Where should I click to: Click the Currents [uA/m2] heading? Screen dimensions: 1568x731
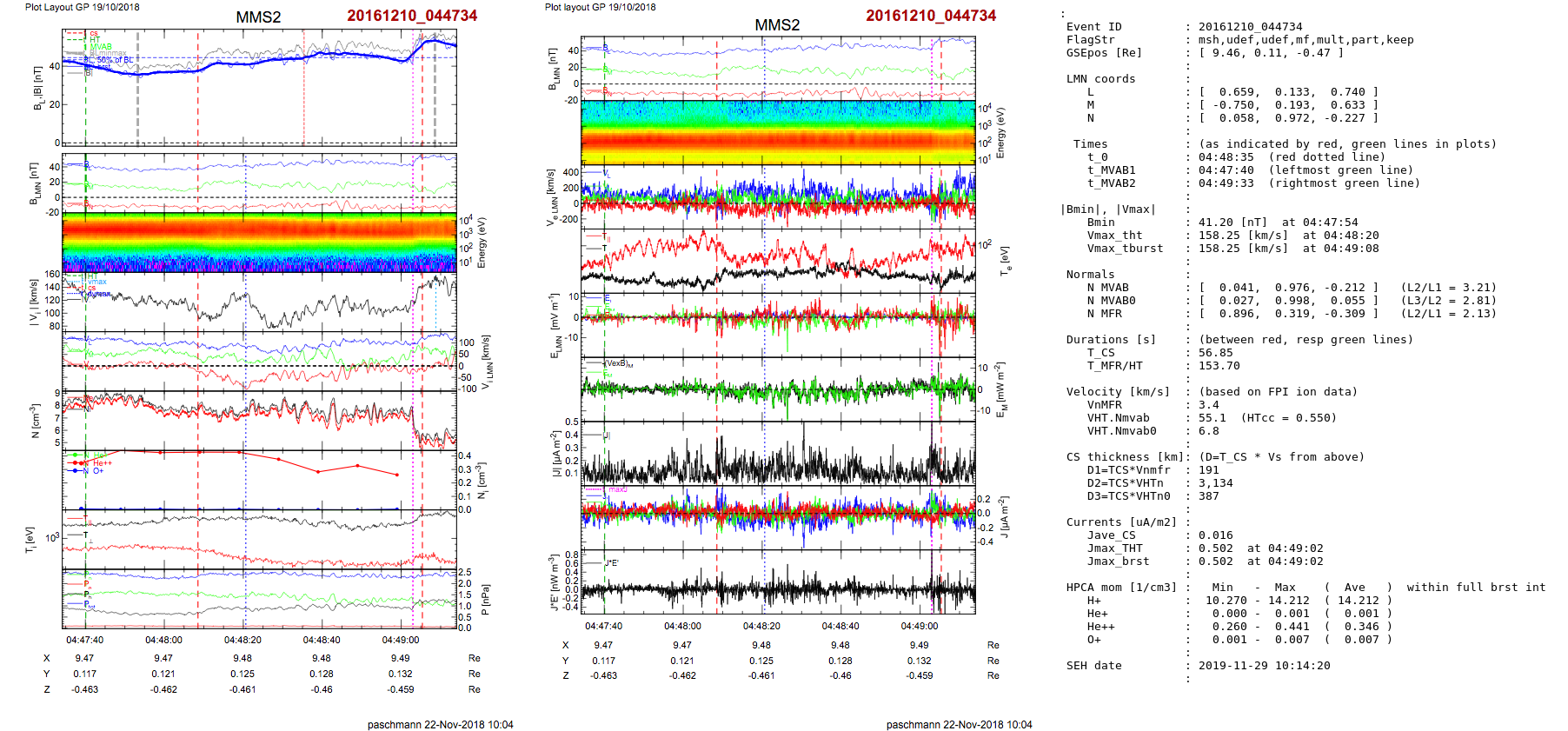click(1121, 522)
